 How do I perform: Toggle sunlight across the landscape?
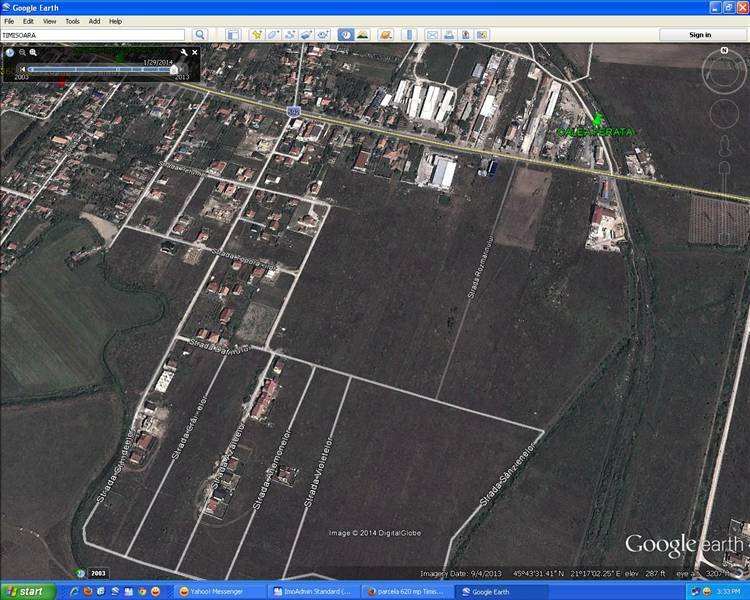(362, 35)
